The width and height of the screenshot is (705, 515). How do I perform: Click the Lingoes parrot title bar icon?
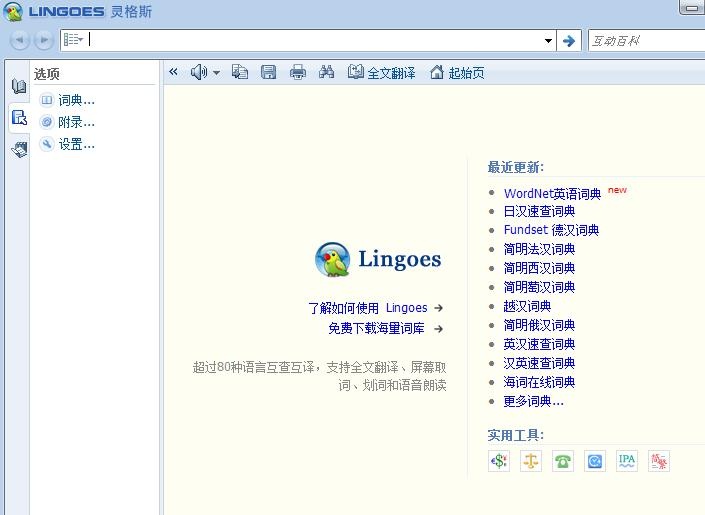click(13, 11)
